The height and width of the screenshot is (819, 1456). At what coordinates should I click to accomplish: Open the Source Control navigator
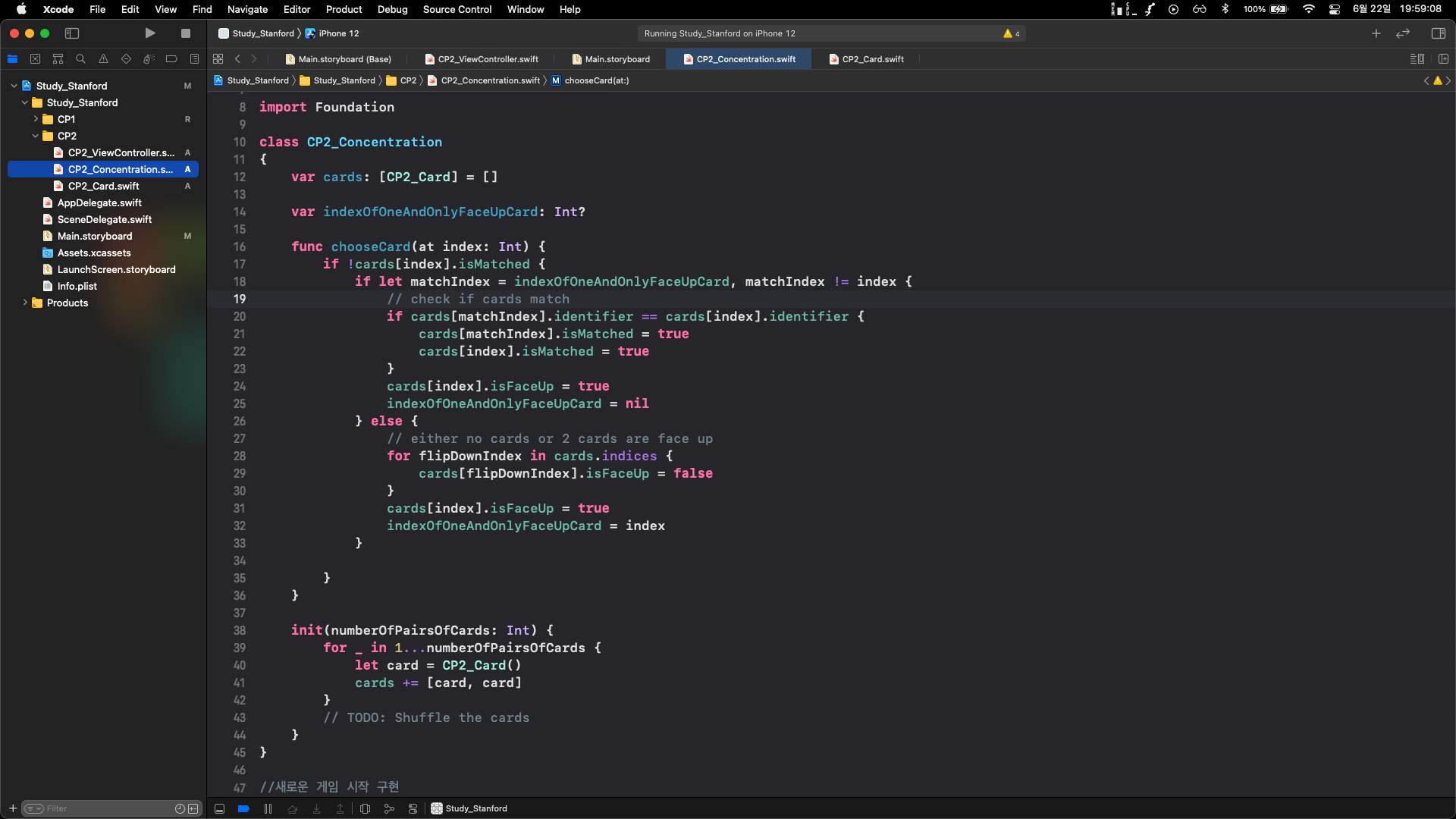(x=35, y=59)
